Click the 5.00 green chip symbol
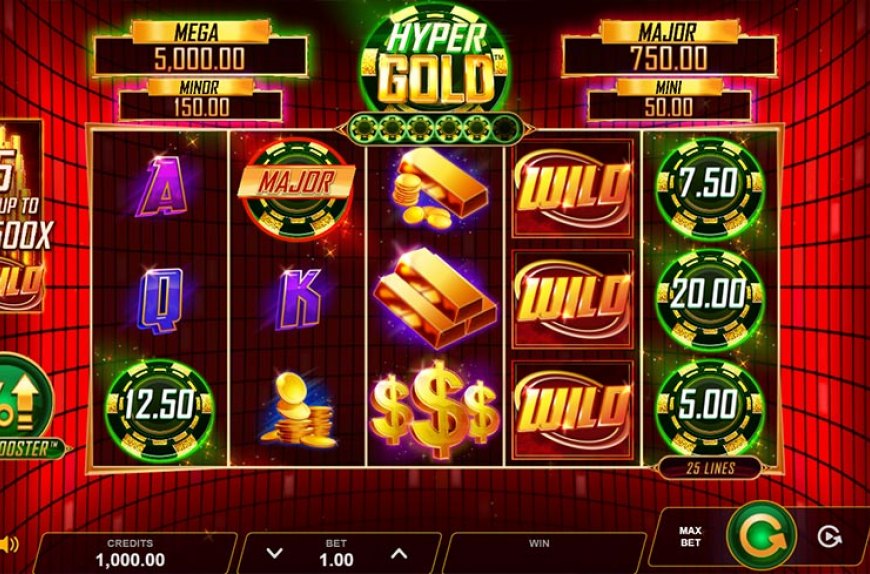Viewport: 870px width, 574px height. [711, 409]
